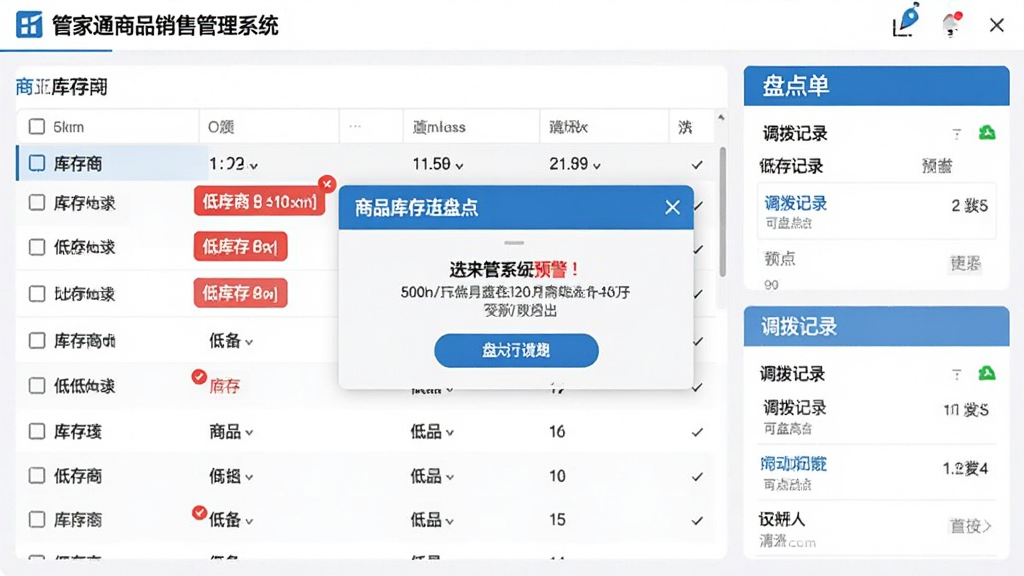Open the blue 调拨记录 link in 盘点单 panel
The image size is (1024, 576).
click(x=795, y=203)
